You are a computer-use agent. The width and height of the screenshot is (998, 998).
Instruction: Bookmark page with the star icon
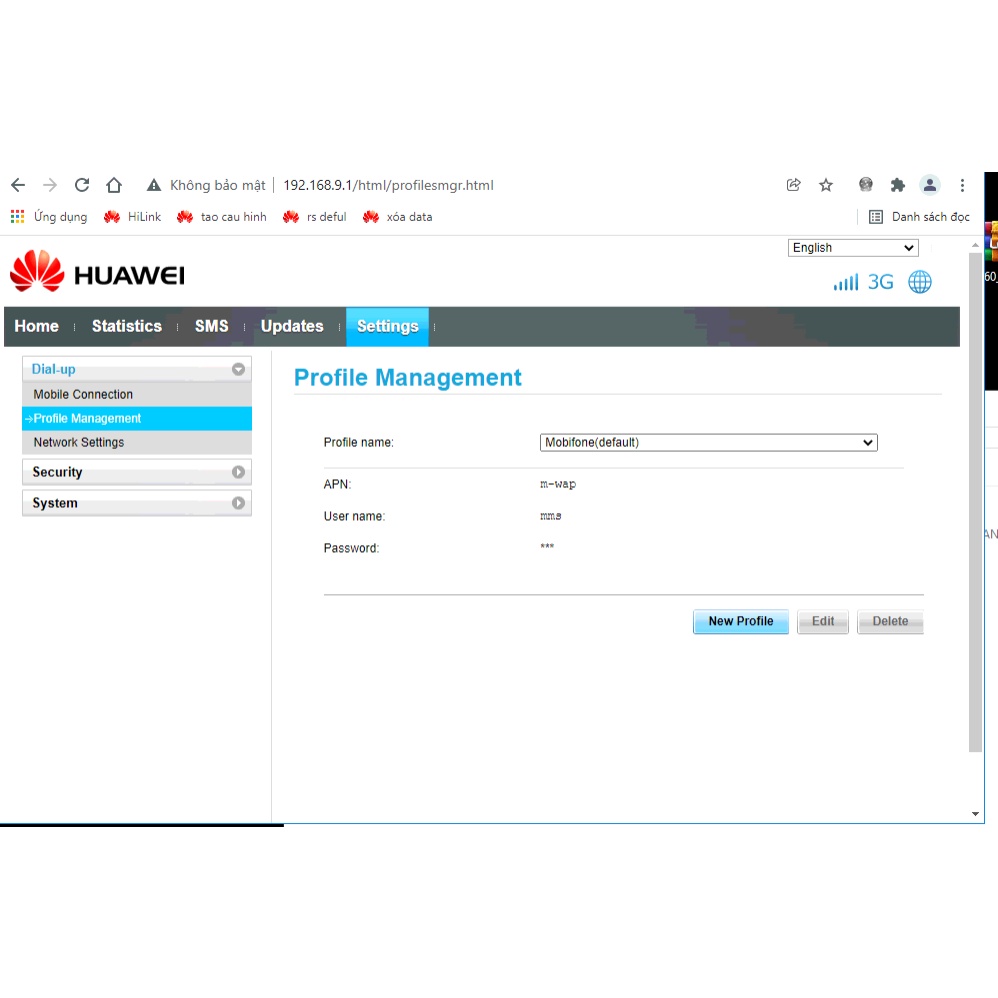click(x=826, y=185)
